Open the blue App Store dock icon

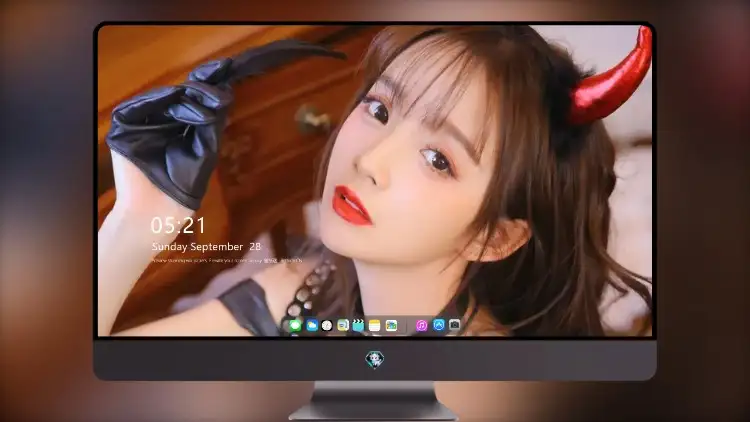pyautogui.click(x=439, y=325)
